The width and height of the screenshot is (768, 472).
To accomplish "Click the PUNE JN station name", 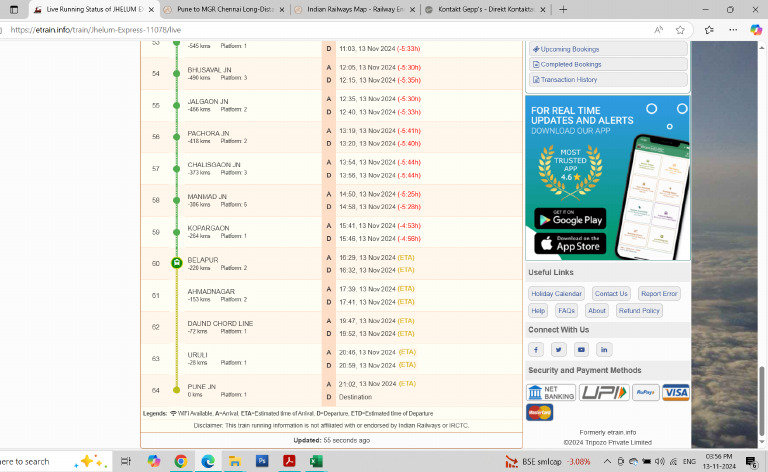I will tap(201, 386).
